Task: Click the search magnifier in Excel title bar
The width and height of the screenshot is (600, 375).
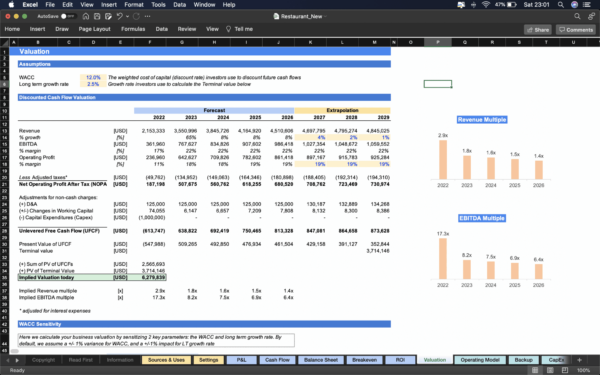Action: click(x=577, y=16)
